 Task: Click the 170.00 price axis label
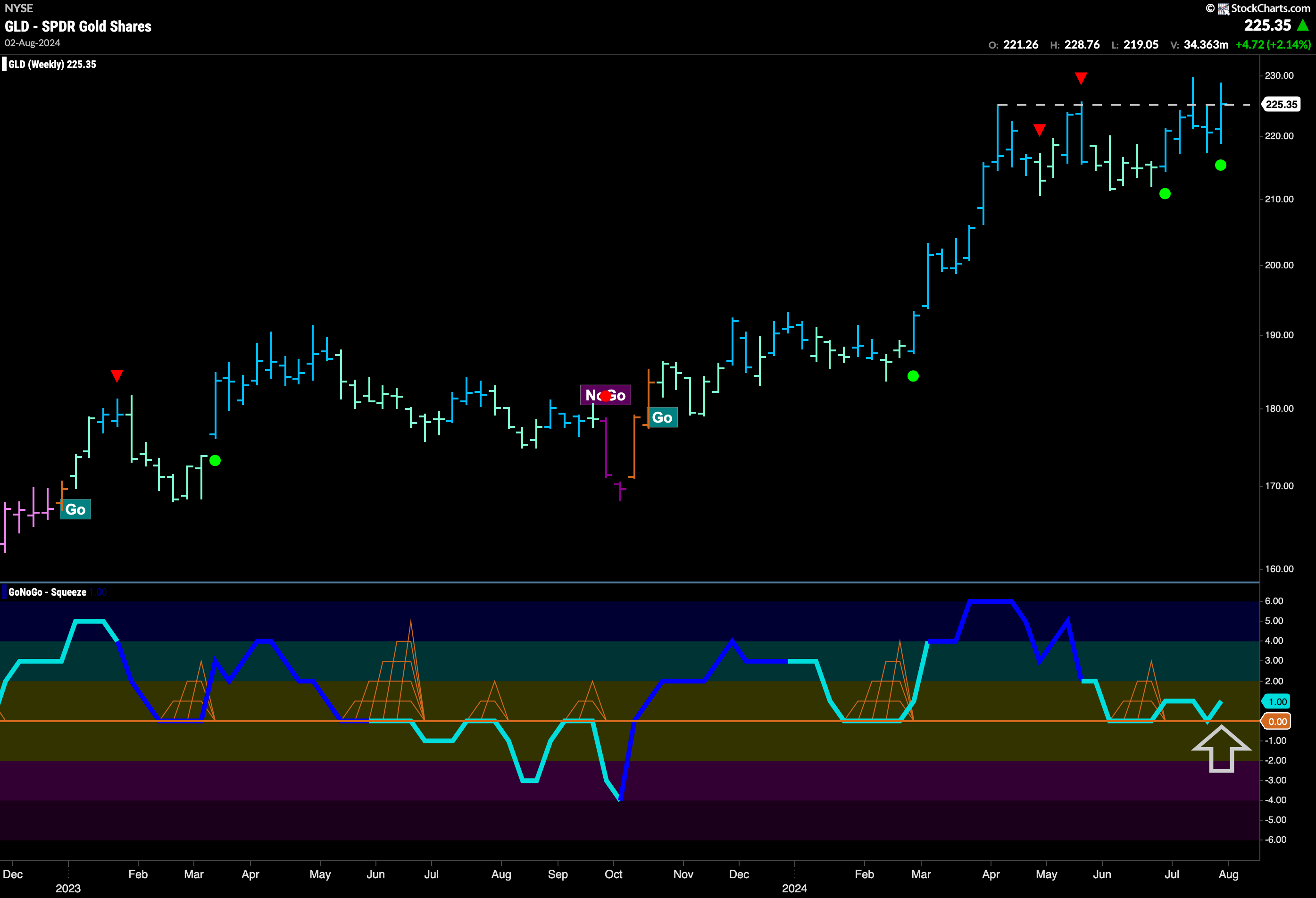coord(1279,486)
